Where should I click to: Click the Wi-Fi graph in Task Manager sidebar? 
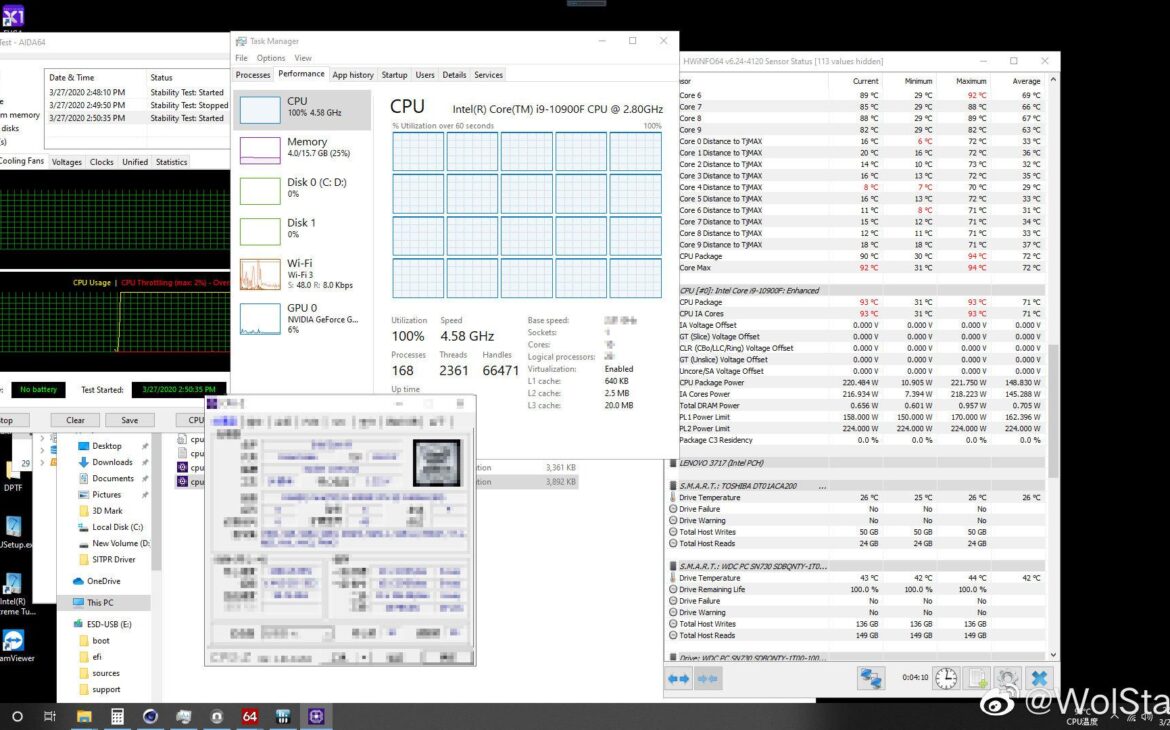260,272
